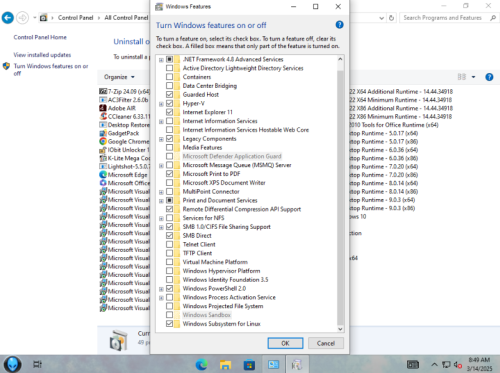Screen dimensions: 500x373
Task: Uncheck the Windows Subsystem for Linux feature
Action: tap(169, 324)
